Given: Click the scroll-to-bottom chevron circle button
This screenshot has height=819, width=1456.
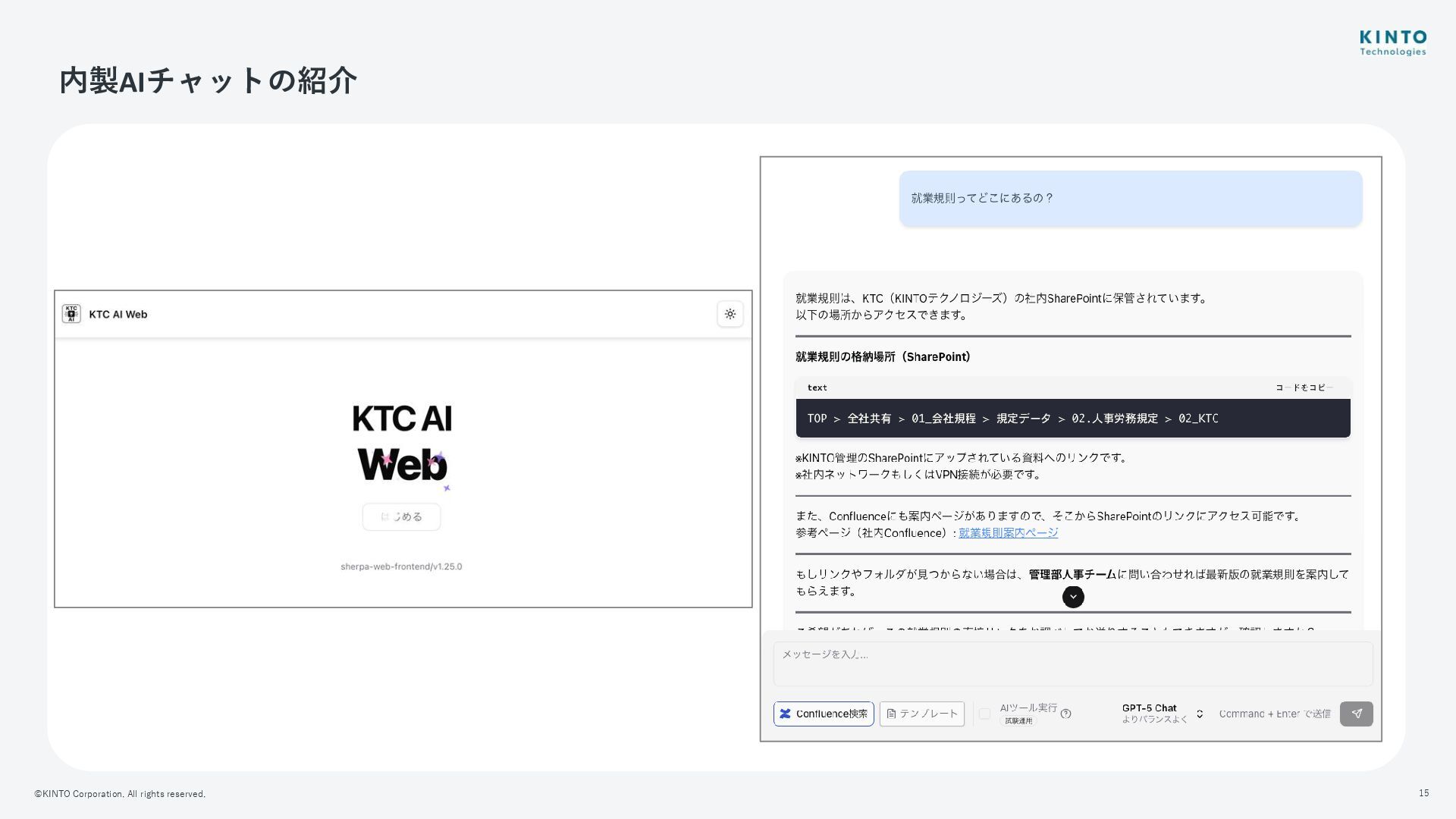Looking at the screenshot, I should click(1073, 597).
